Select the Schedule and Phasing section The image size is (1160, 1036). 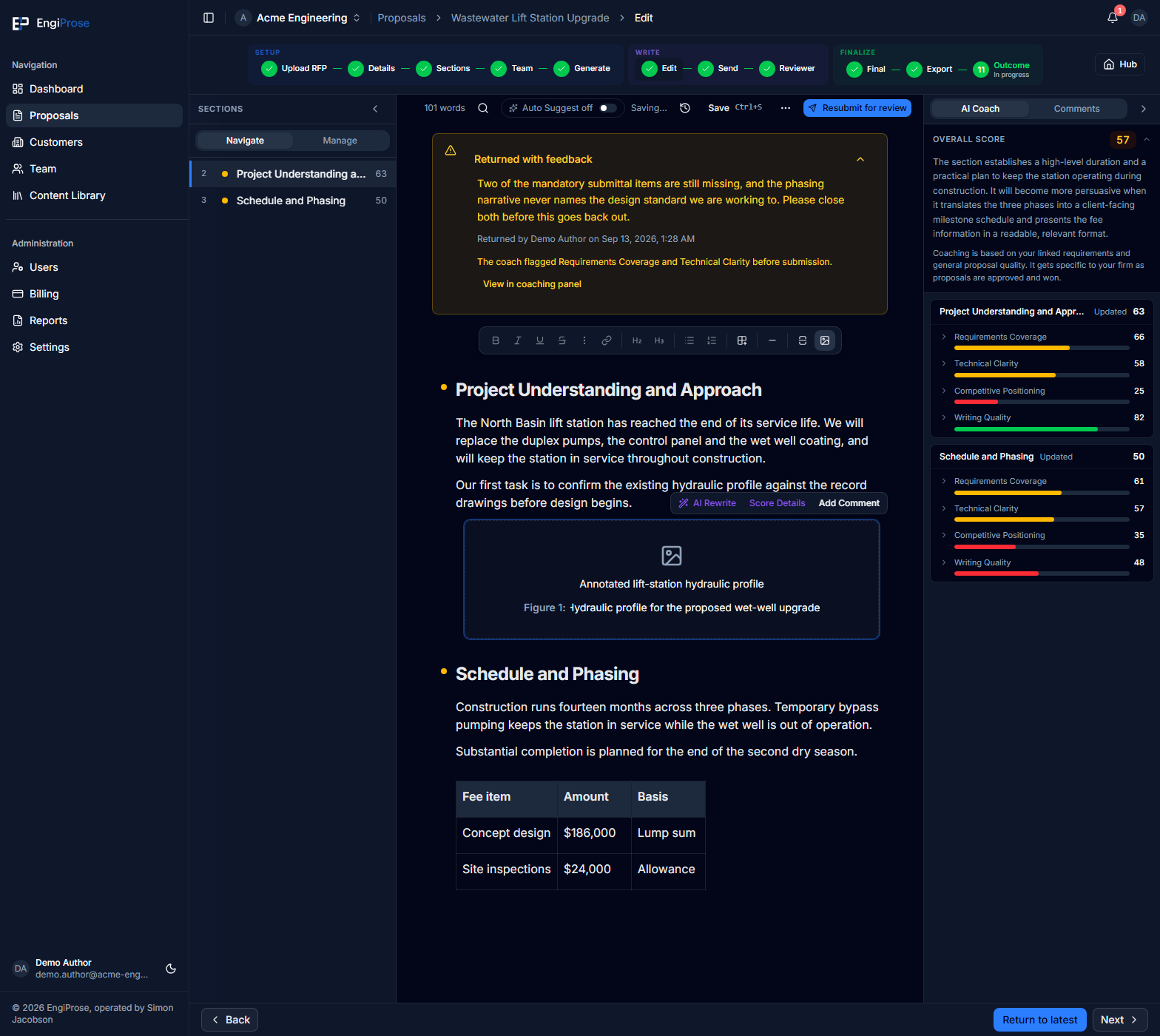click(293, 201)
